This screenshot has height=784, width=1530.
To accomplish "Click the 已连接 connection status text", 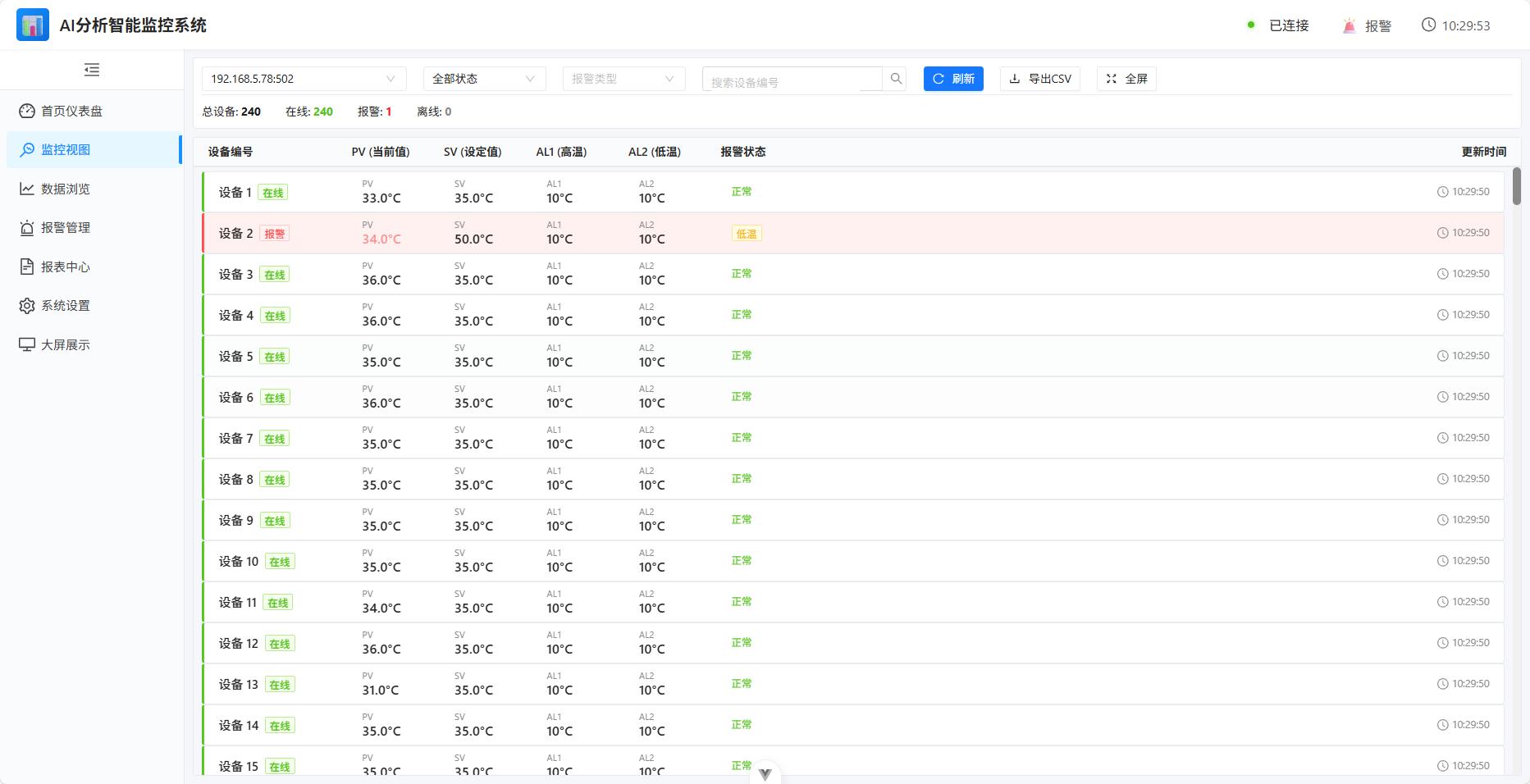I will [x=1289, y=25].
